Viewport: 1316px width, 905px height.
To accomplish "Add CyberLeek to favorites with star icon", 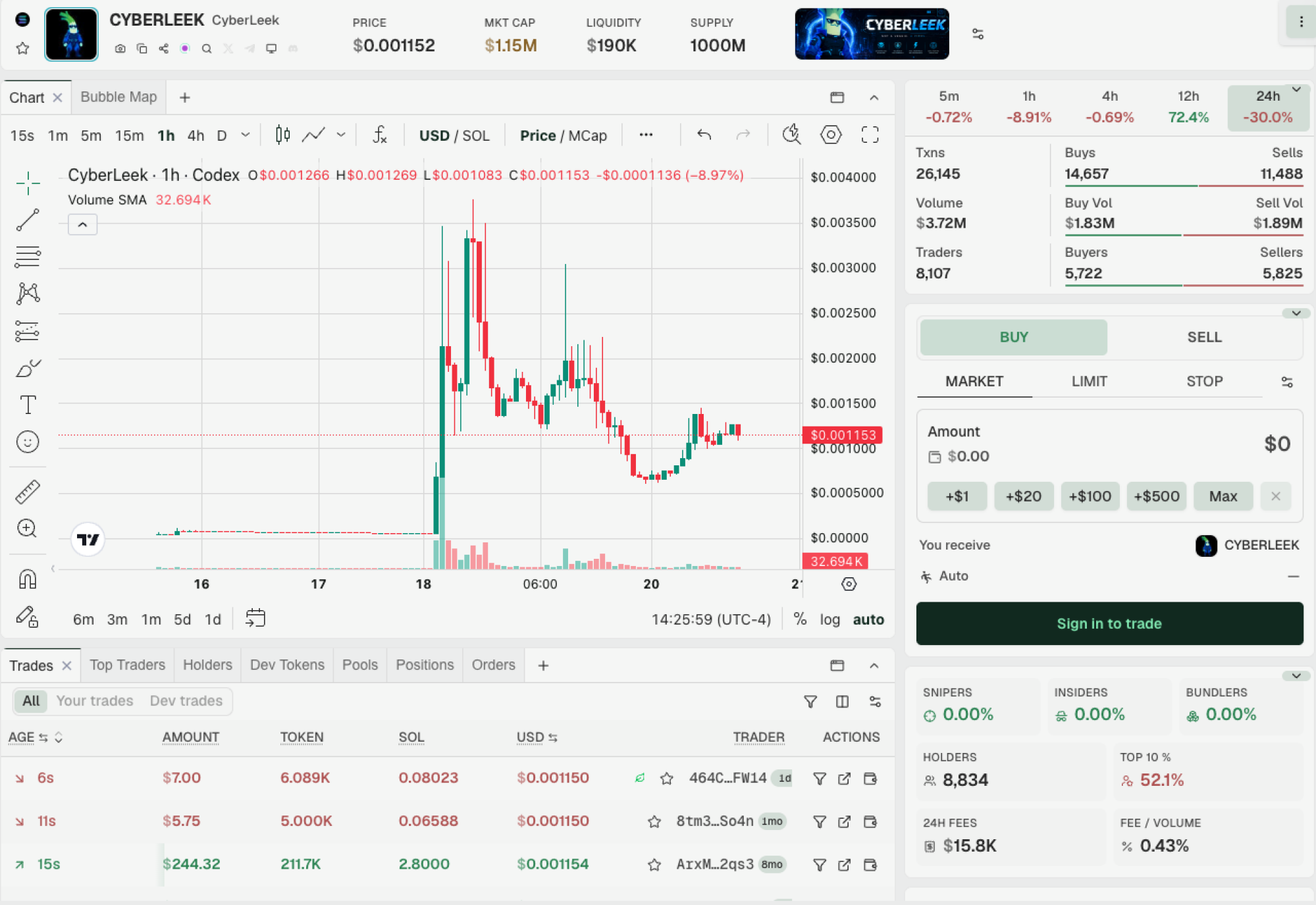I will click(x=22, y=48).
